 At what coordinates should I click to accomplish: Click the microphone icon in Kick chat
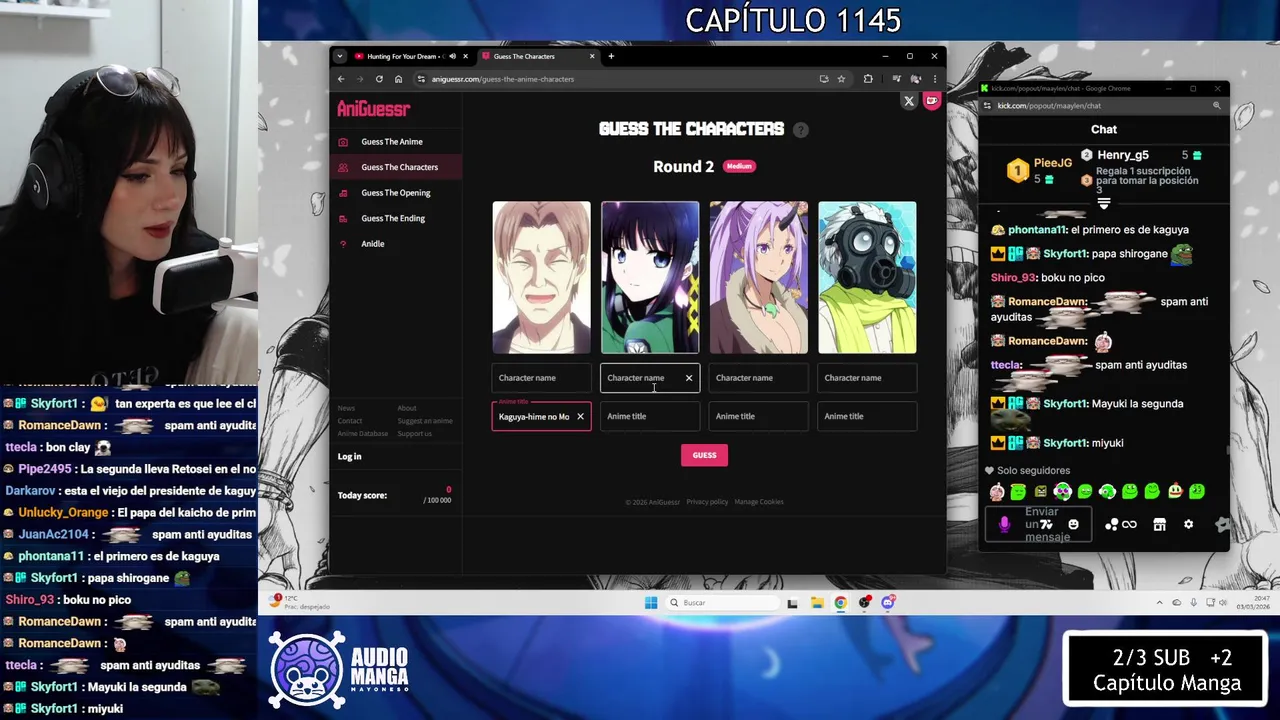[x=1005, y=524]
